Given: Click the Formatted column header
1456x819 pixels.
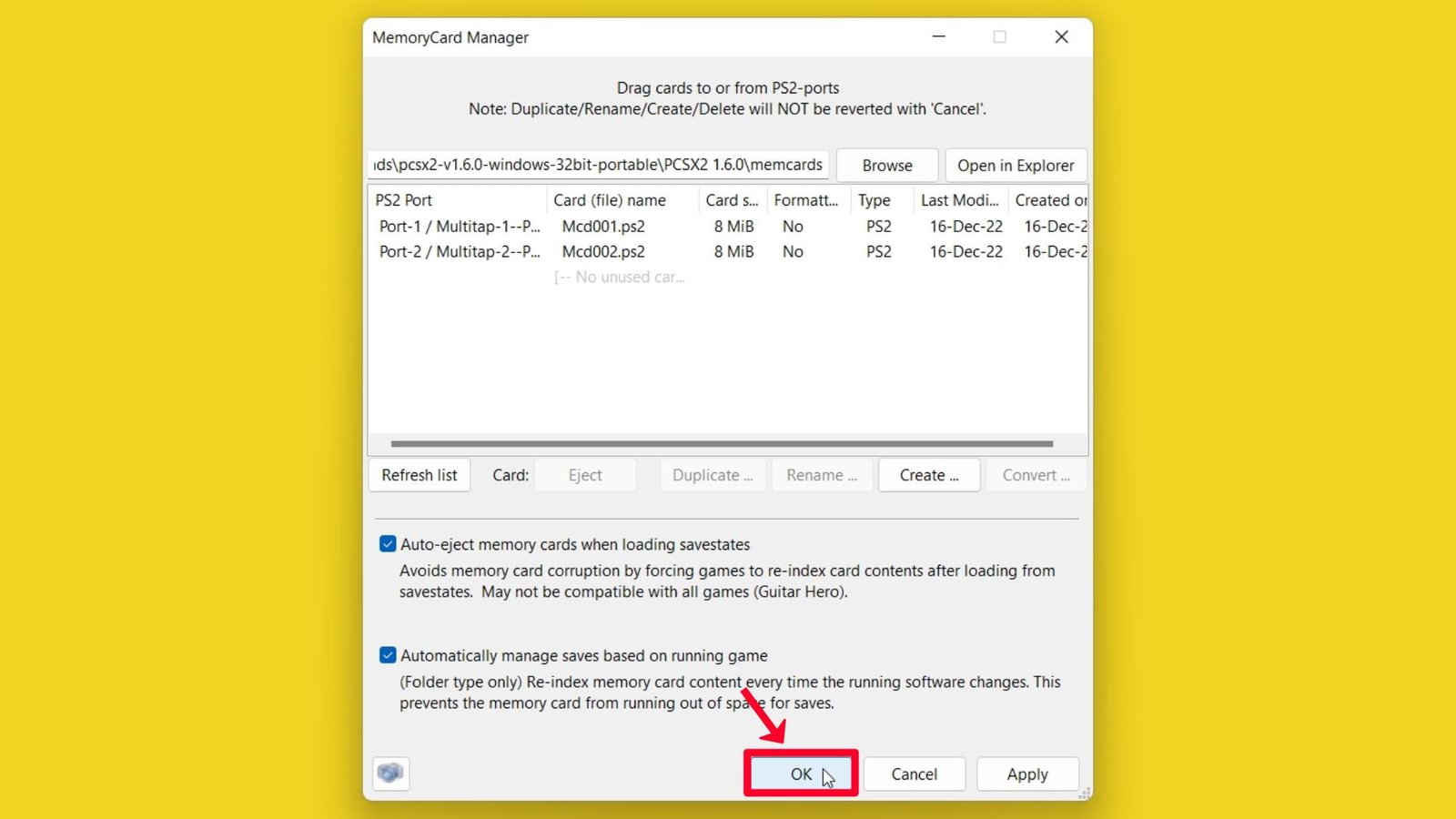Looking at the screenshot, I should [808, 200].
